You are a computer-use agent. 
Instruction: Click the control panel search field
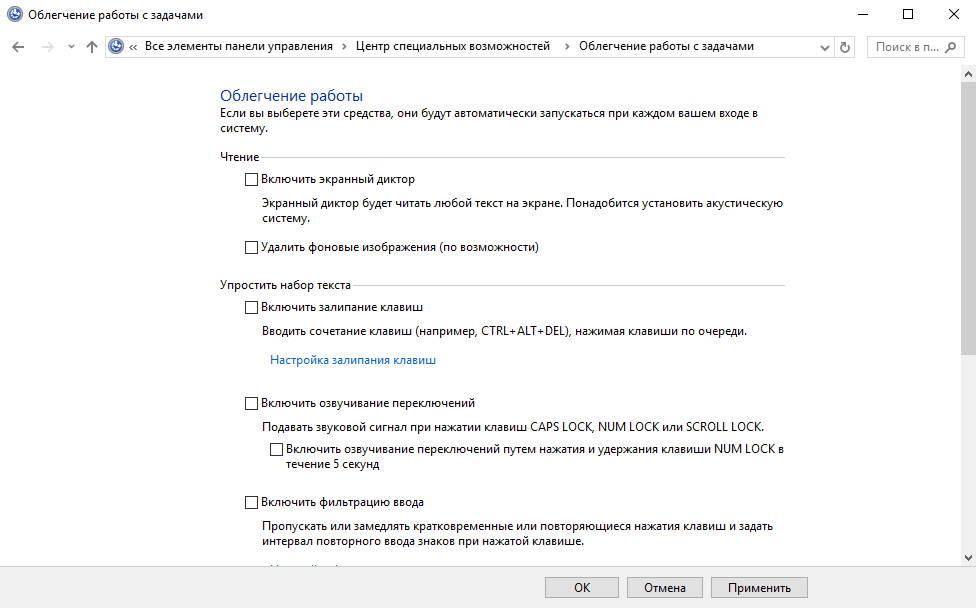coord(914,47)
